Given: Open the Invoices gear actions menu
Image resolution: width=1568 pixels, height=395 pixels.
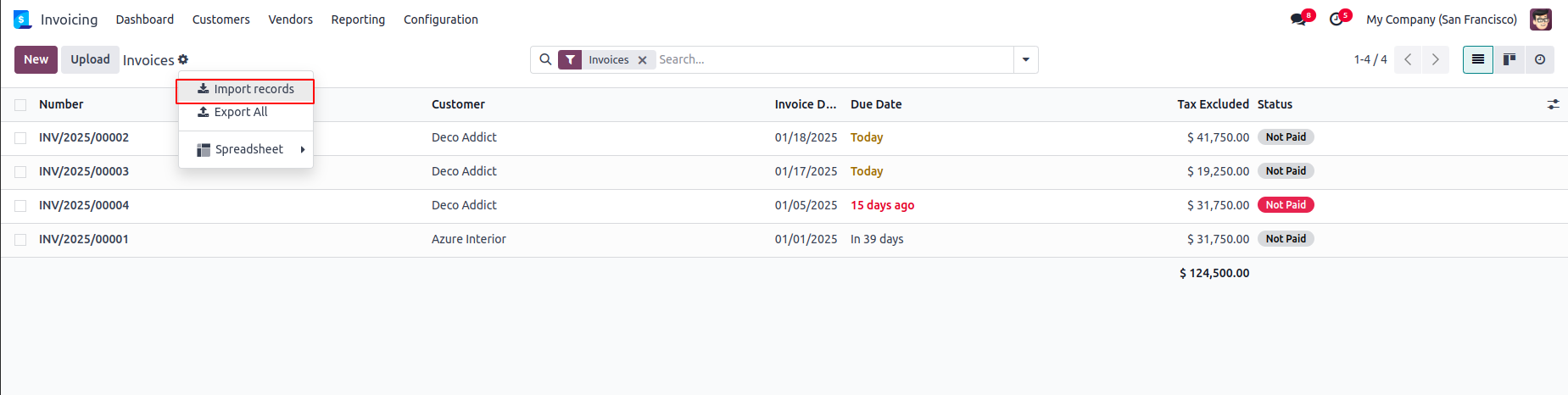Looking at the screenshot, I should (x=183, y=59).
